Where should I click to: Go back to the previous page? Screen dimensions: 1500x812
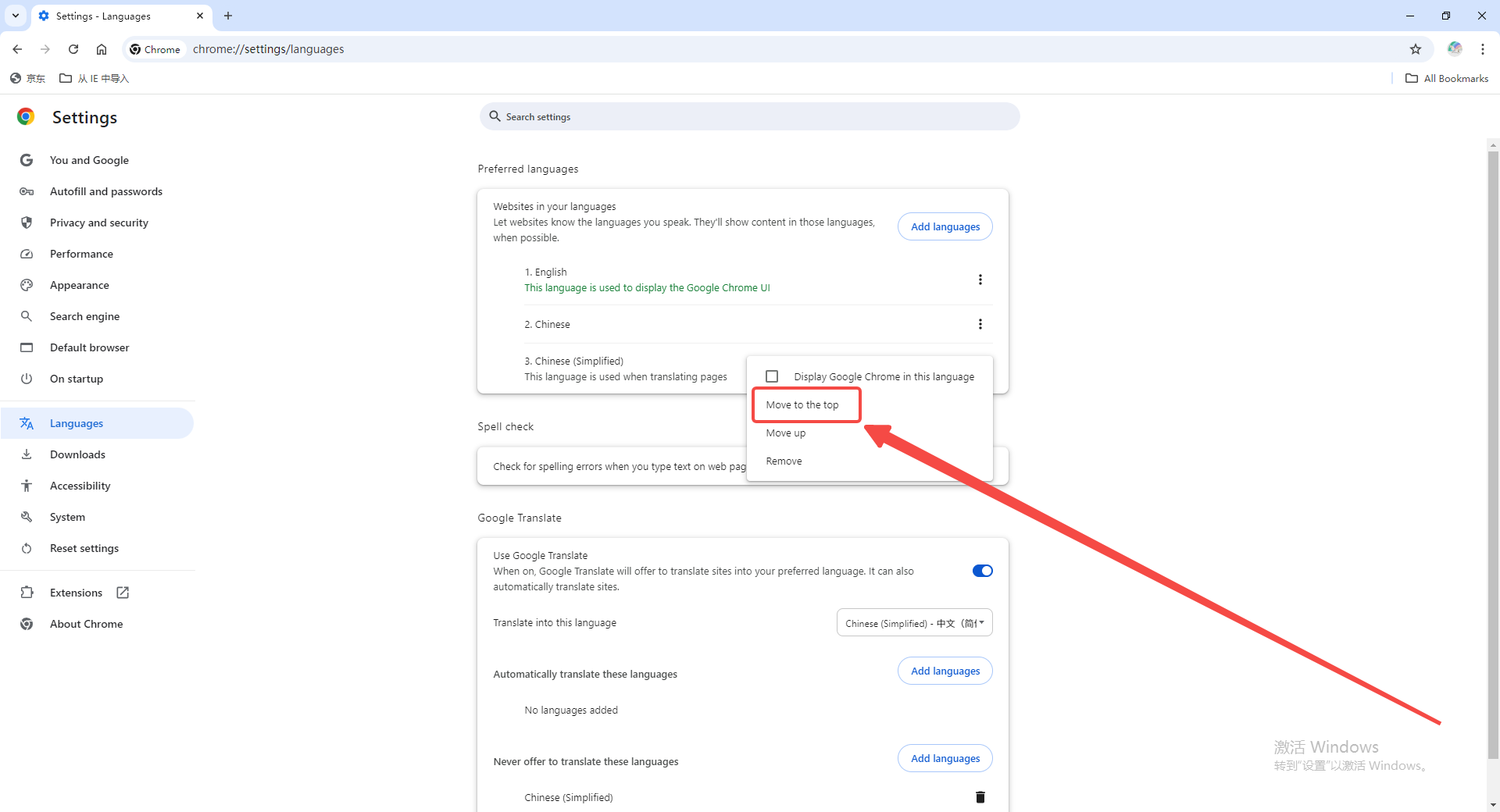point(17,49)
